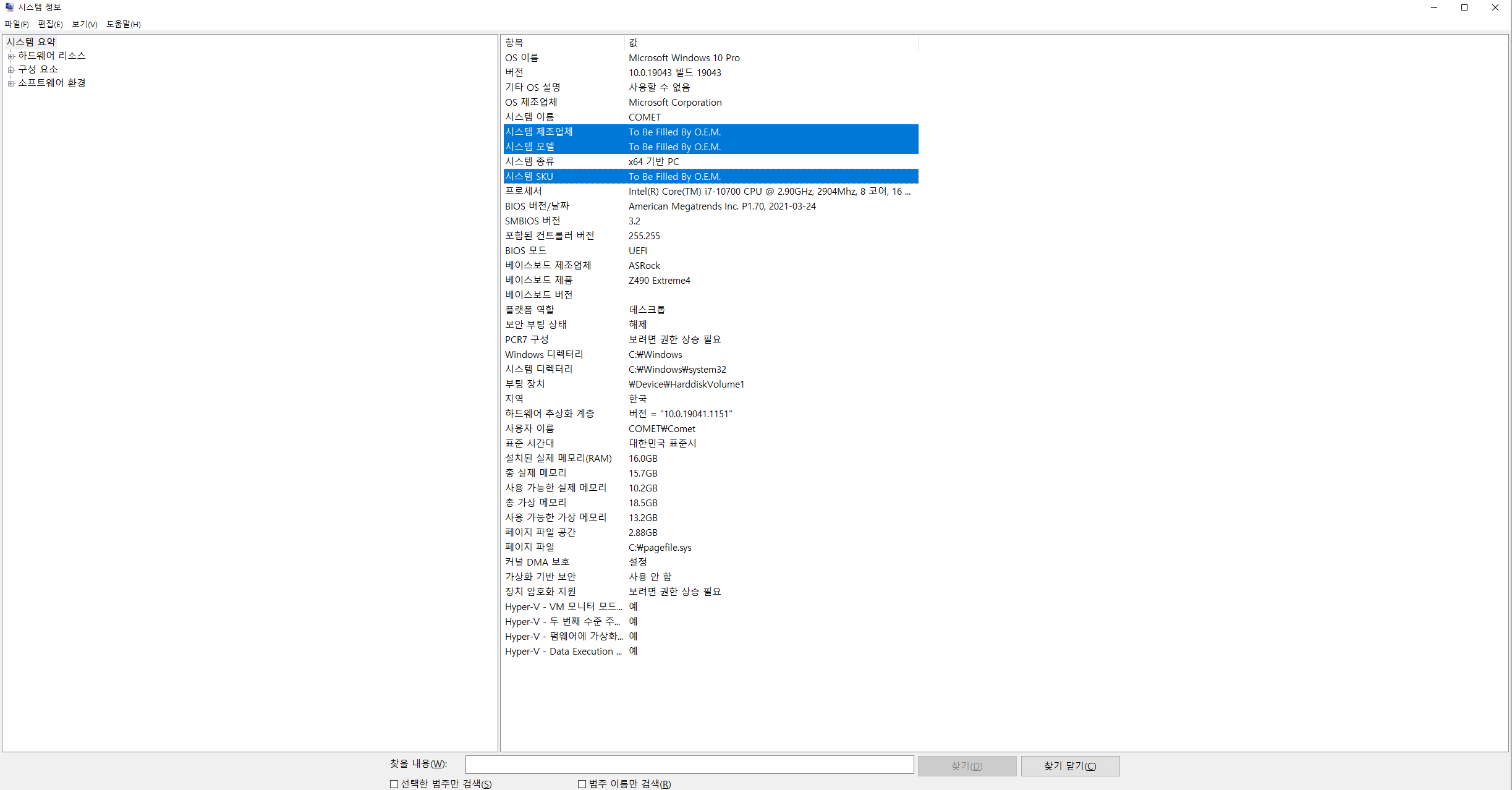The height and width of the screenshot is (790, 1512).
Task: Select the 설치된 실제 메모리(RAM) row
Action: click(711, 458)
